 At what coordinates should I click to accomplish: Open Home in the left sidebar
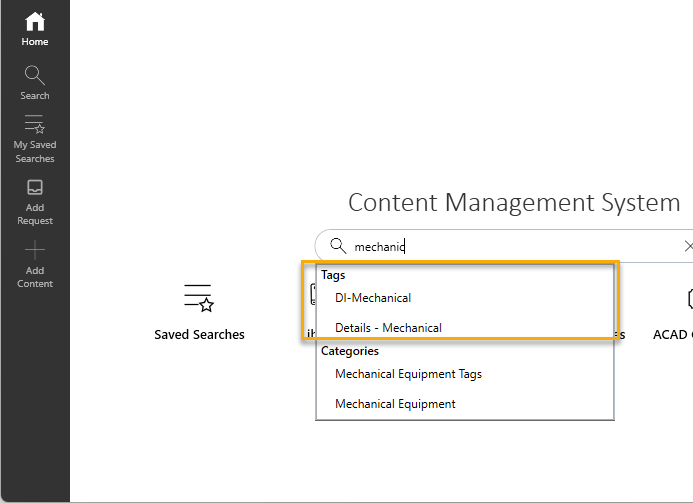(35, 29)
